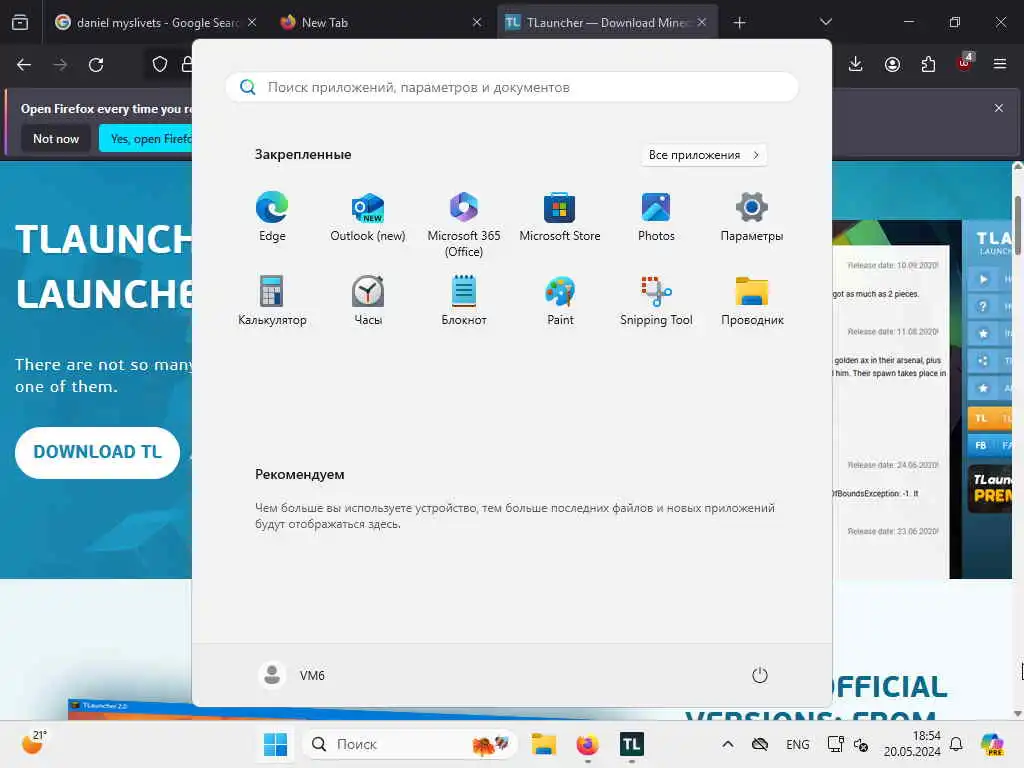1024x768 pixels.
Task: Open Параметры settings gear
Action: point(752,217)
